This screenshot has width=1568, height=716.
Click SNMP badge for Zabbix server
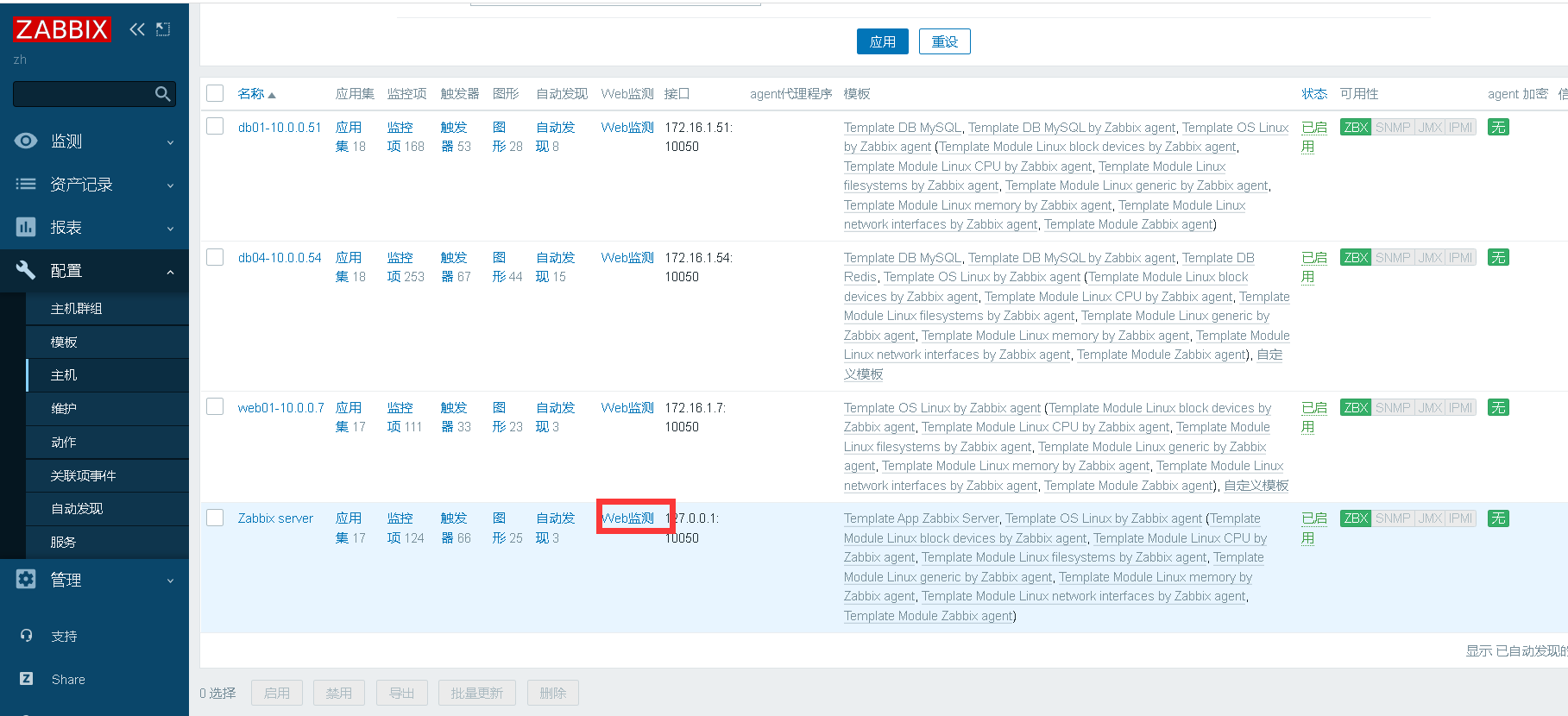click(1393, 518)
